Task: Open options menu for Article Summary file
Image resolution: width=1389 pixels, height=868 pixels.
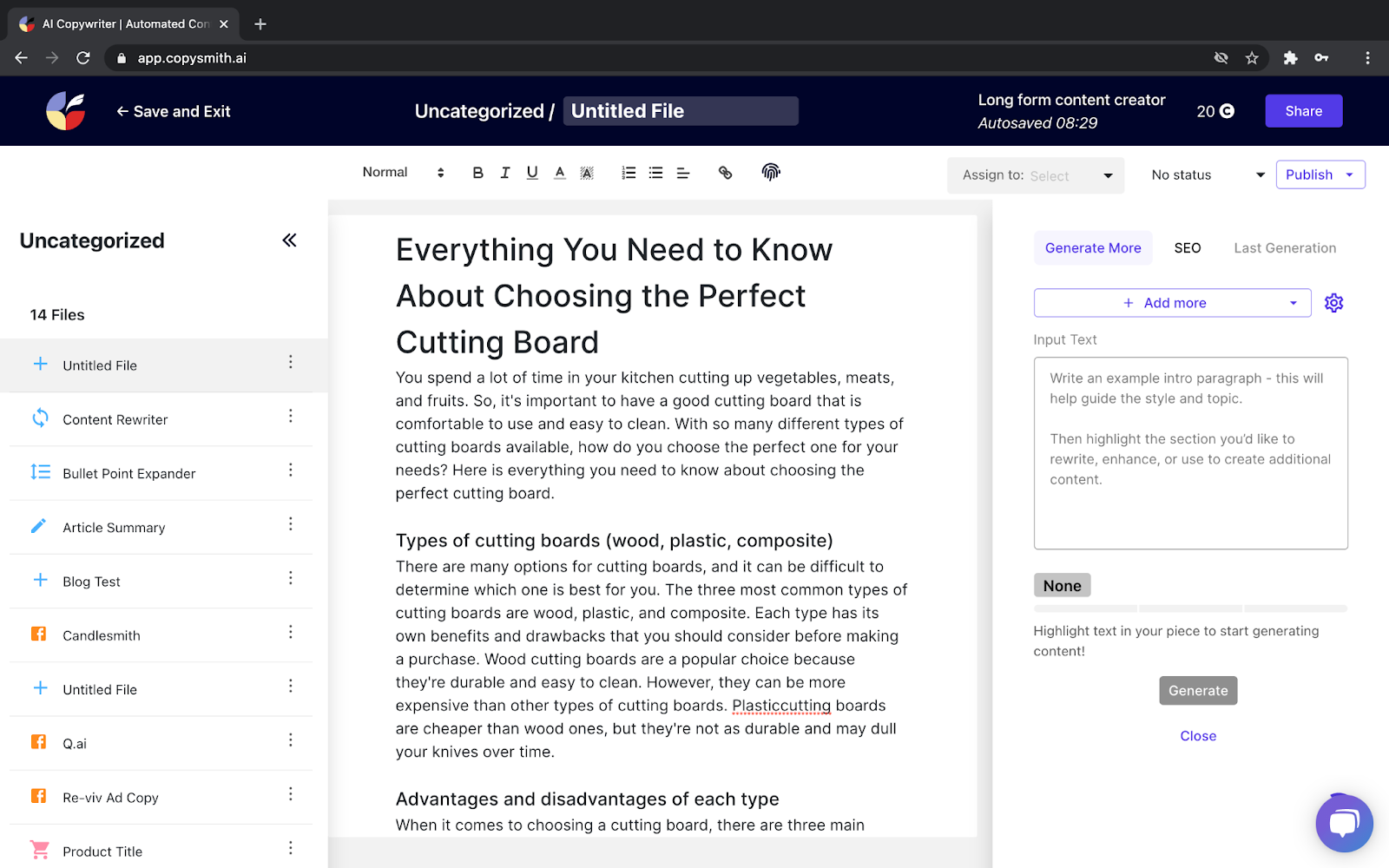Action: pos(291,524)
